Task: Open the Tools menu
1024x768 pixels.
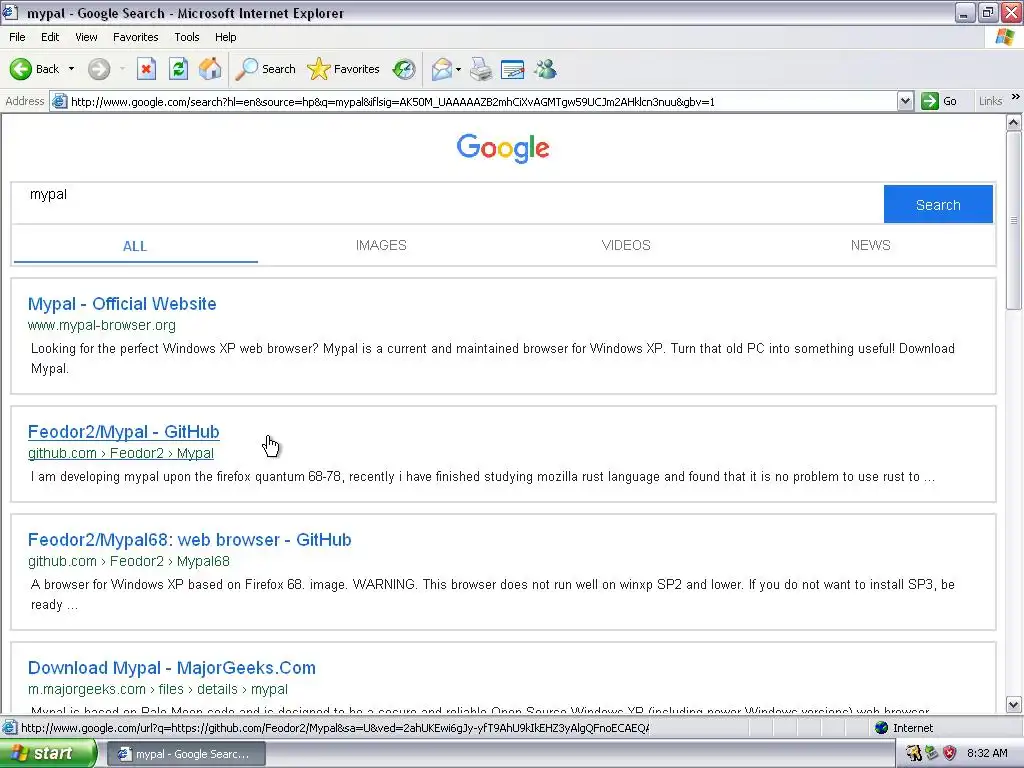Action: [187, 37]
